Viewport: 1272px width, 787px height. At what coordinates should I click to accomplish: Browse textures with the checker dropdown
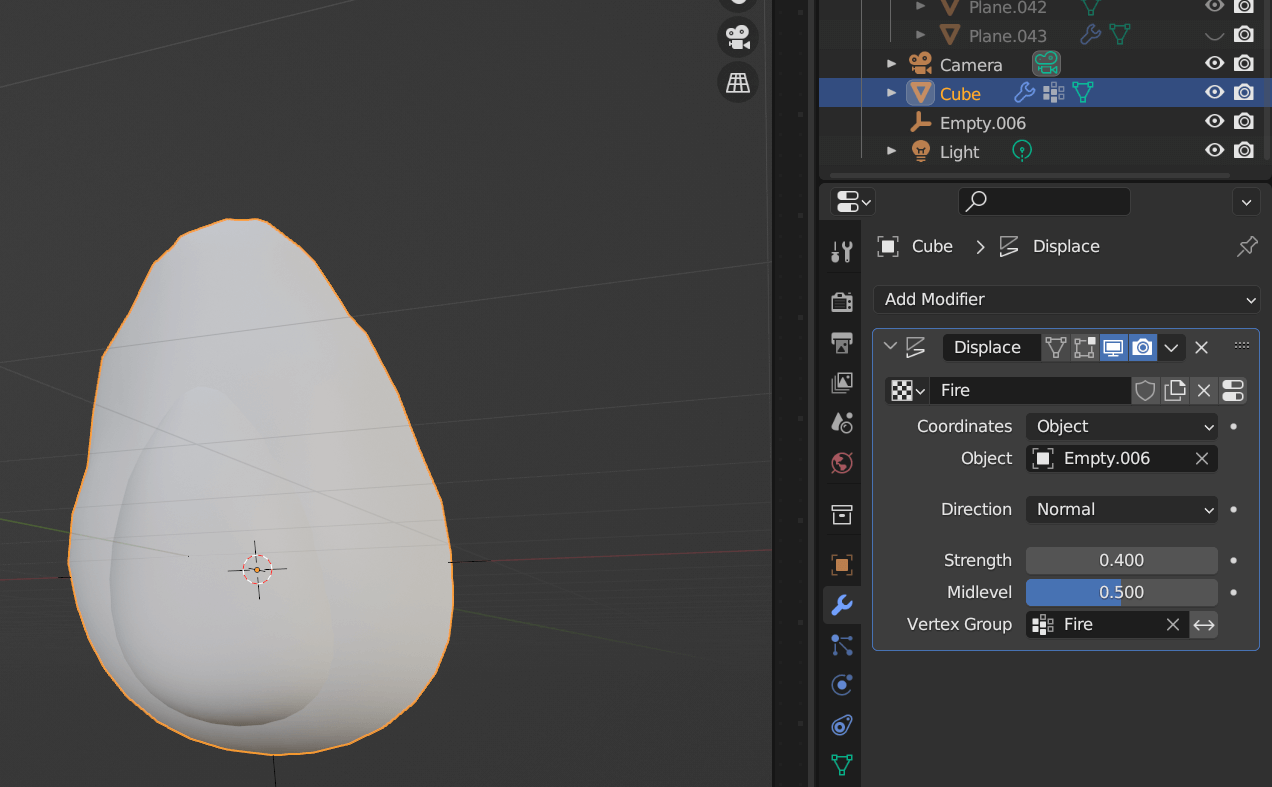click(907, 390)
